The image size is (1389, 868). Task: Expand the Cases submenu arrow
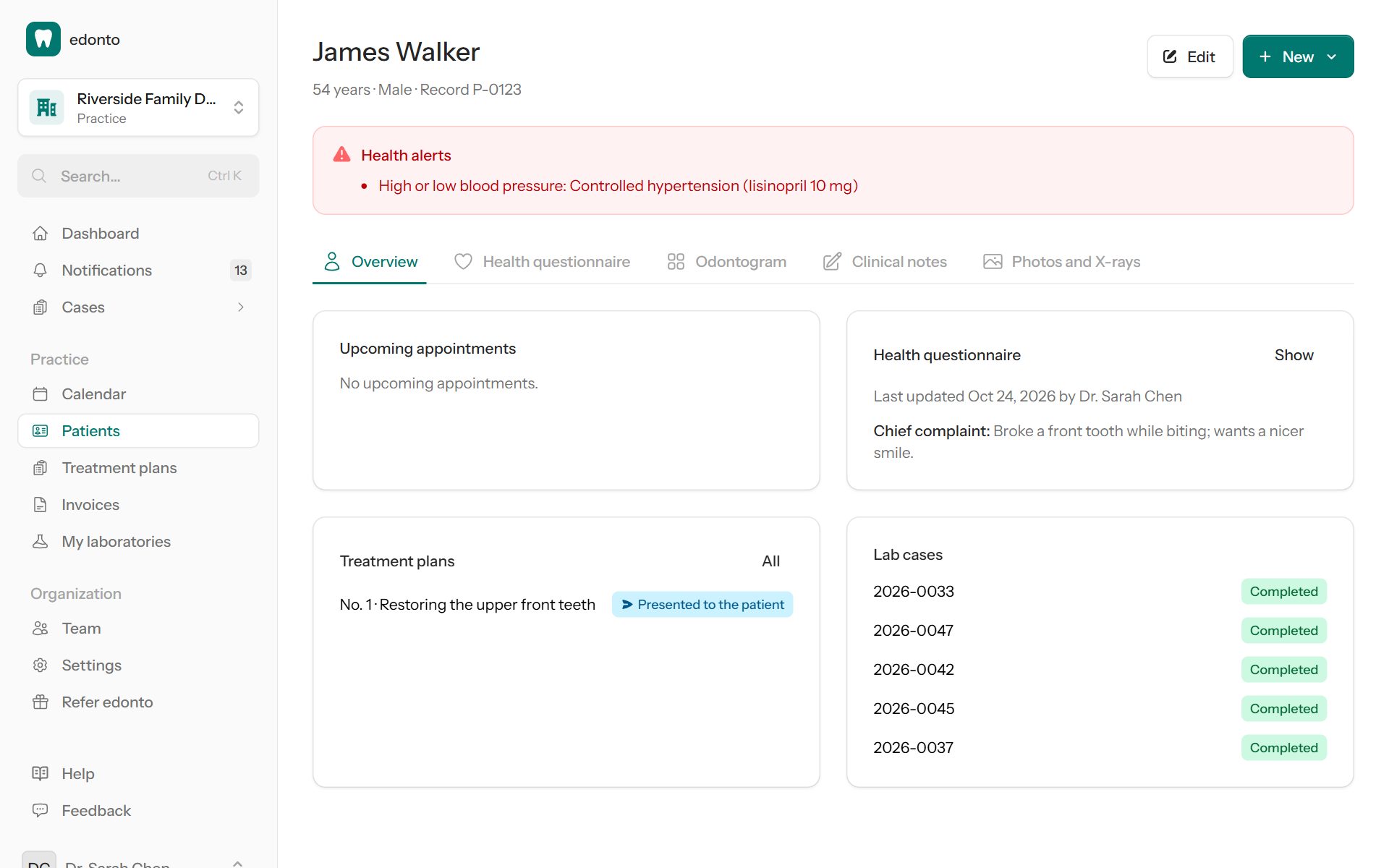click(241, 307)
